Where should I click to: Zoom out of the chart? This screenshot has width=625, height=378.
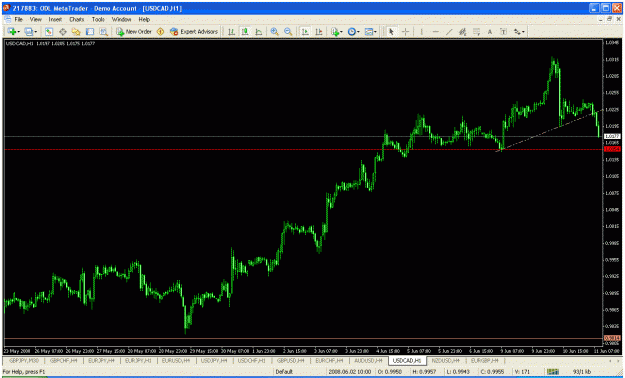(288, 32)
